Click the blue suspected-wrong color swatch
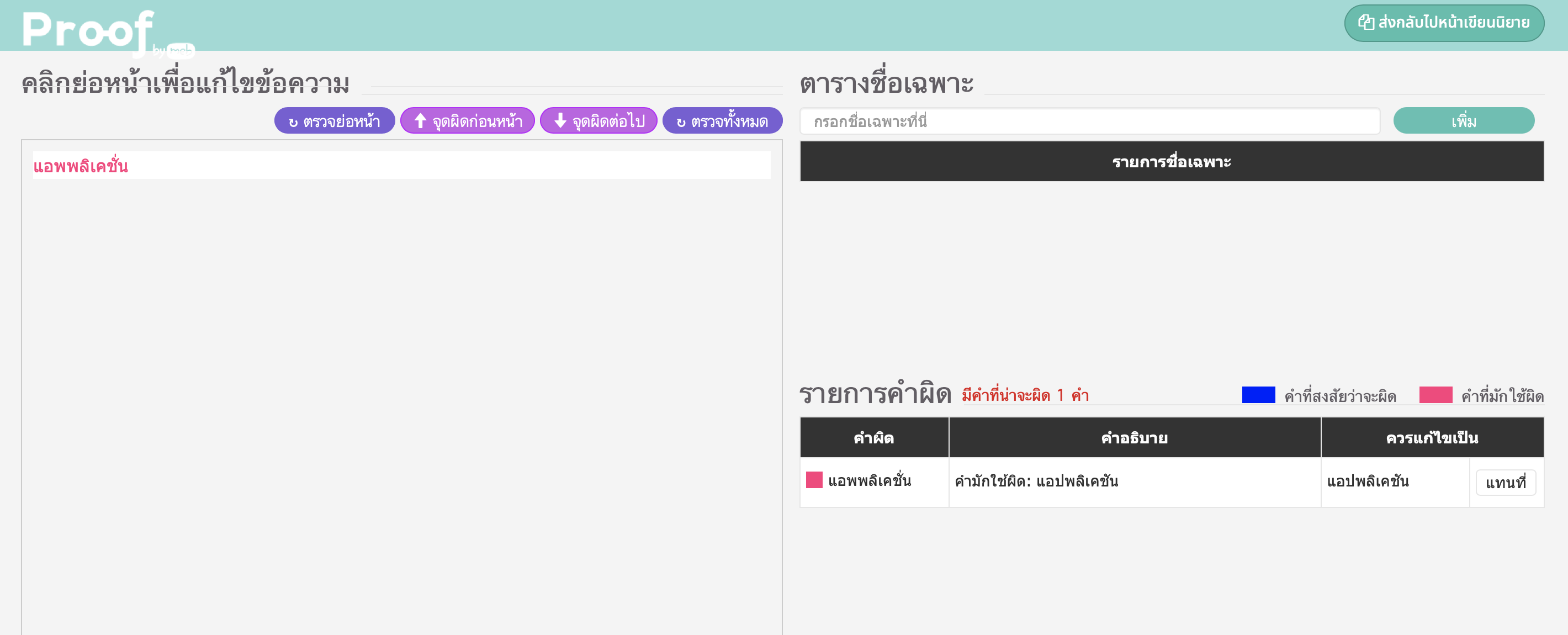 (1258, 394)
